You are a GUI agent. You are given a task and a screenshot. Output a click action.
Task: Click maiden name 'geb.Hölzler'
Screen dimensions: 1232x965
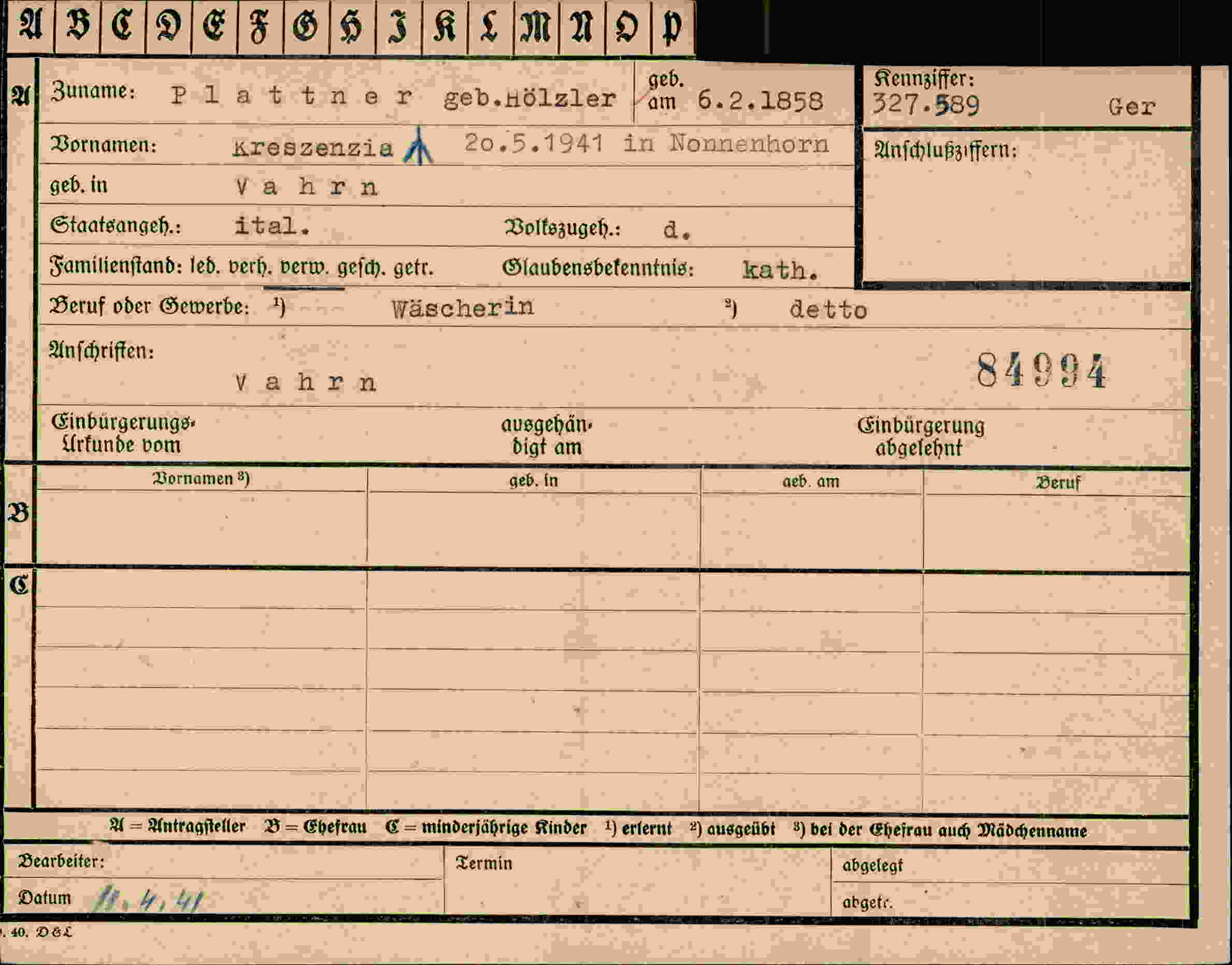529,99
